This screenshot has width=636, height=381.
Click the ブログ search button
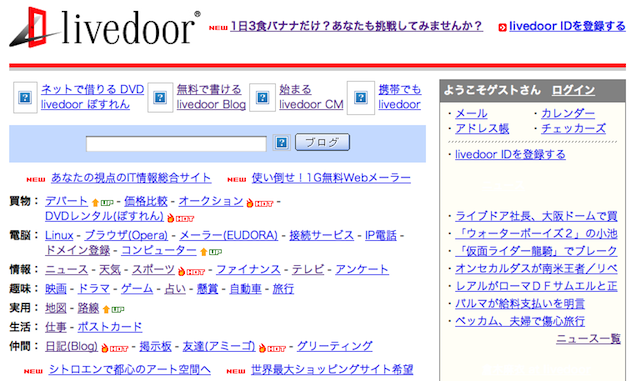322,142
